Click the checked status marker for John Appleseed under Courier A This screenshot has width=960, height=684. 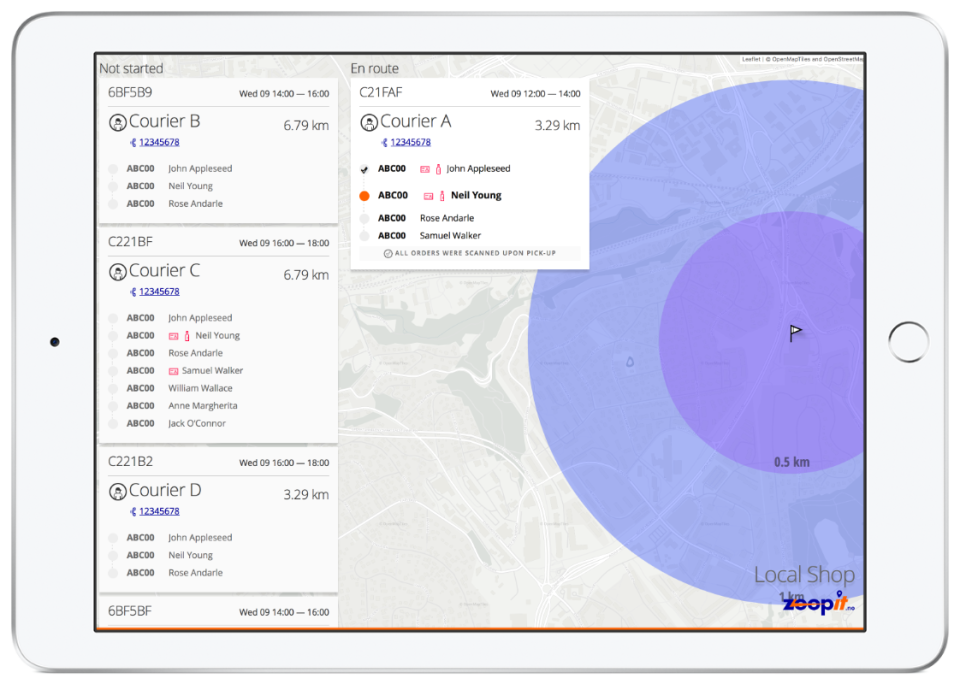(x=365, y=170)
